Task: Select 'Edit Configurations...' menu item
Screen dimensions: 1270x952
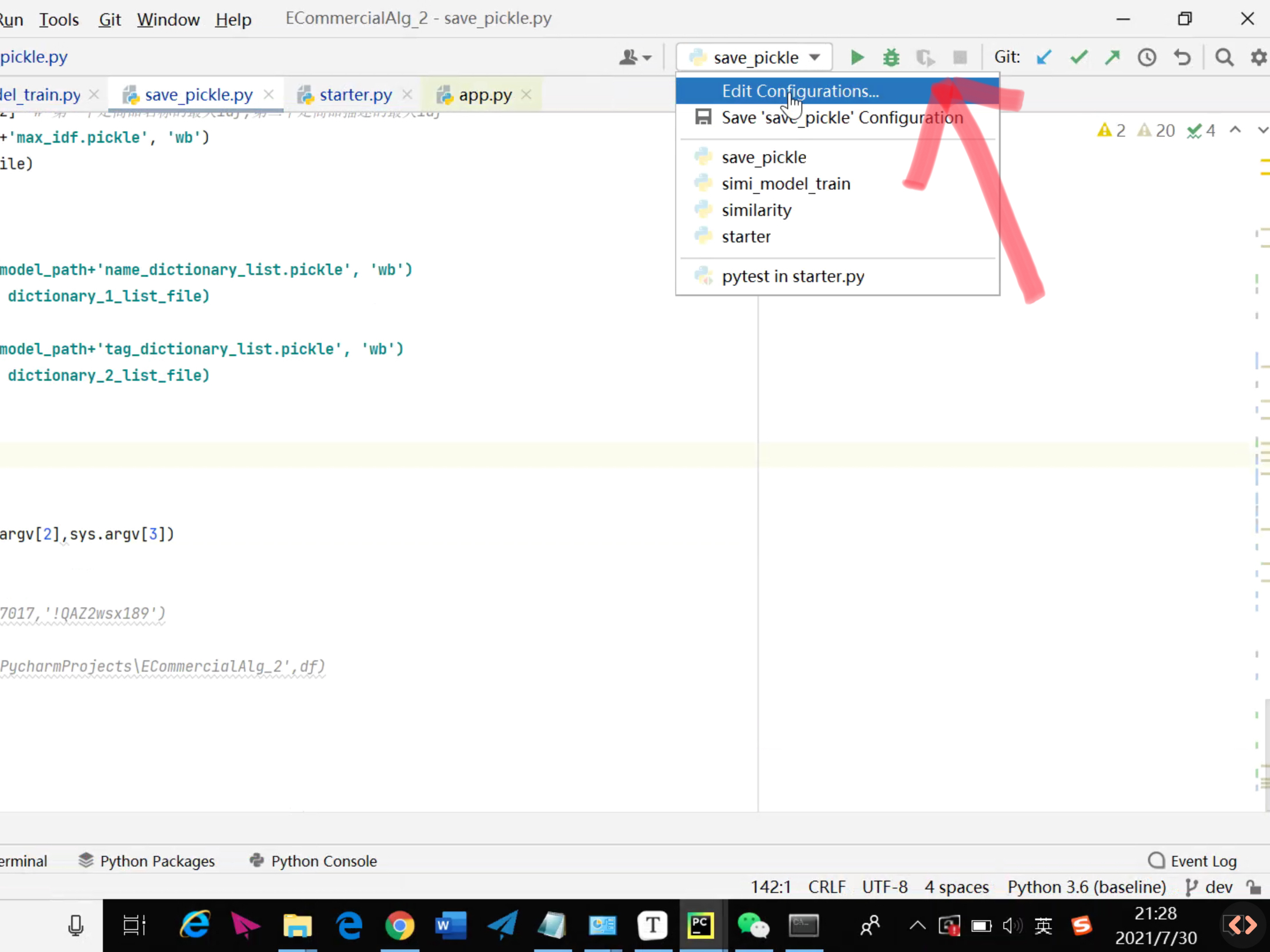Action: click(800, 91)
